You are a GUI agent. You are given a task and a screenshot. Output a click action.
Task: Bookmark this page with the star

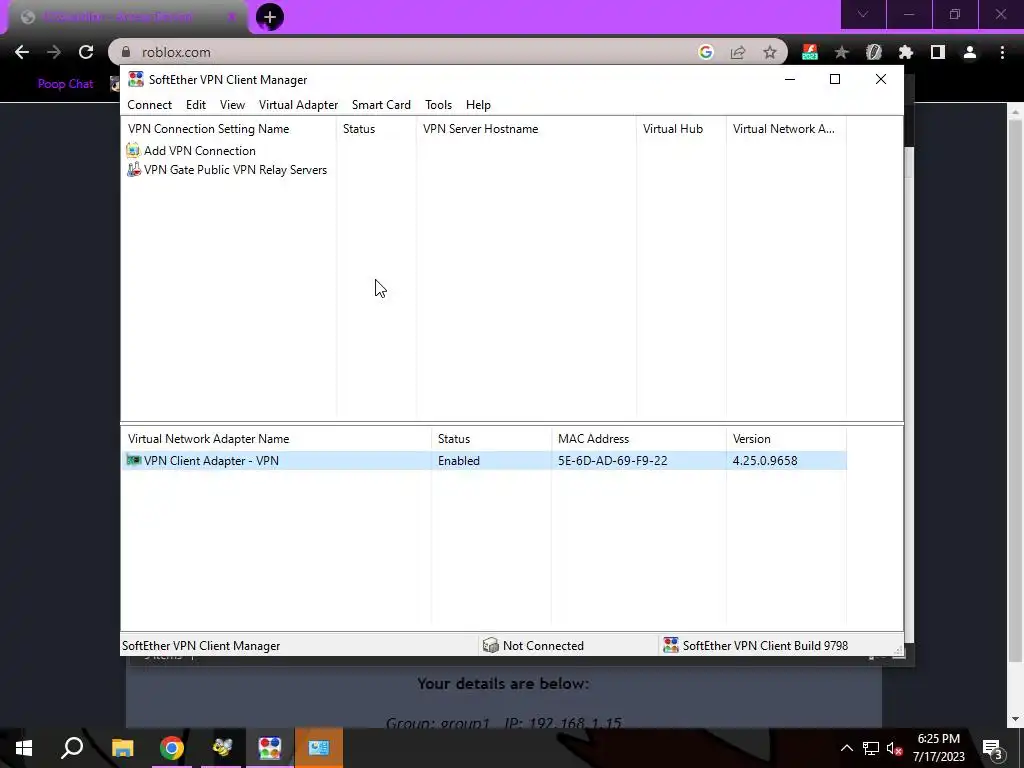tap(770, 52)
